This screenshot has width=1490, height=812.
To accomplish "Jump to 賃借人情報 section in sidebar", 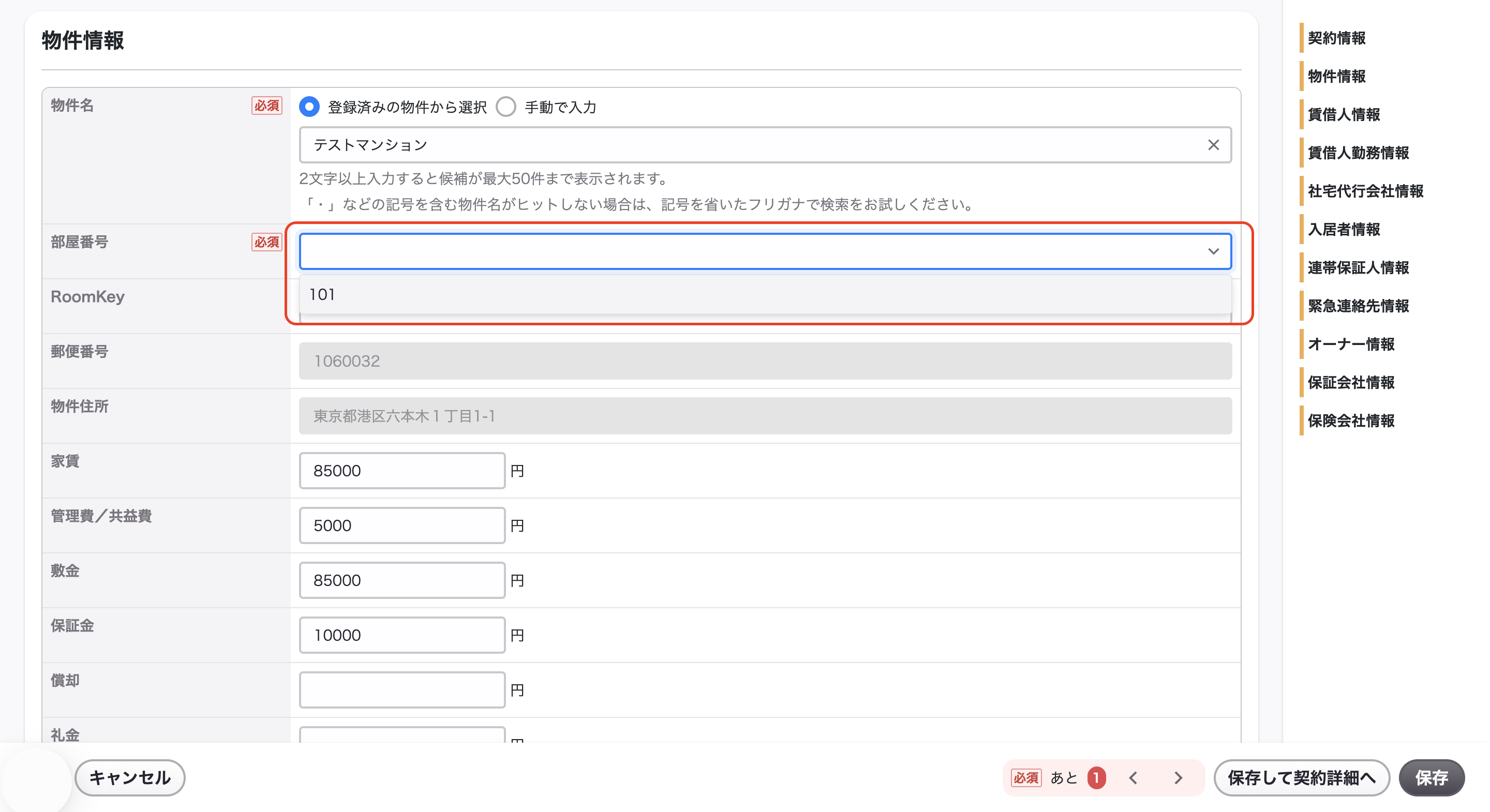I will tap(1344, 114).
